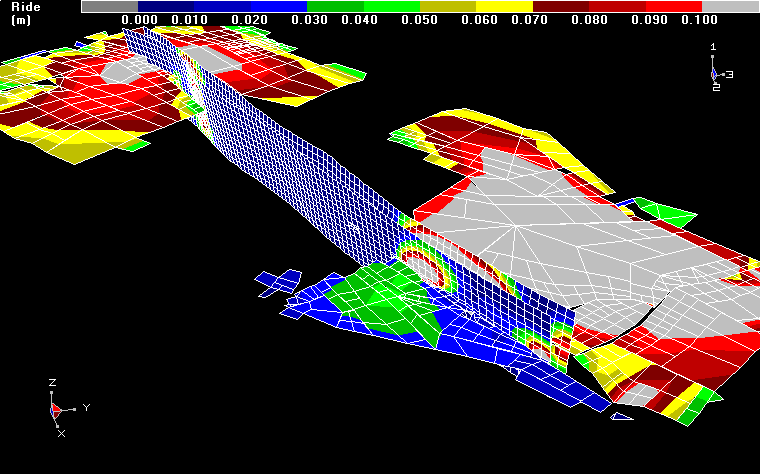Click the legend value '0.070'
Image resolution: width=760 pixels, height=474 pixels.
click(x=530, y=20)
